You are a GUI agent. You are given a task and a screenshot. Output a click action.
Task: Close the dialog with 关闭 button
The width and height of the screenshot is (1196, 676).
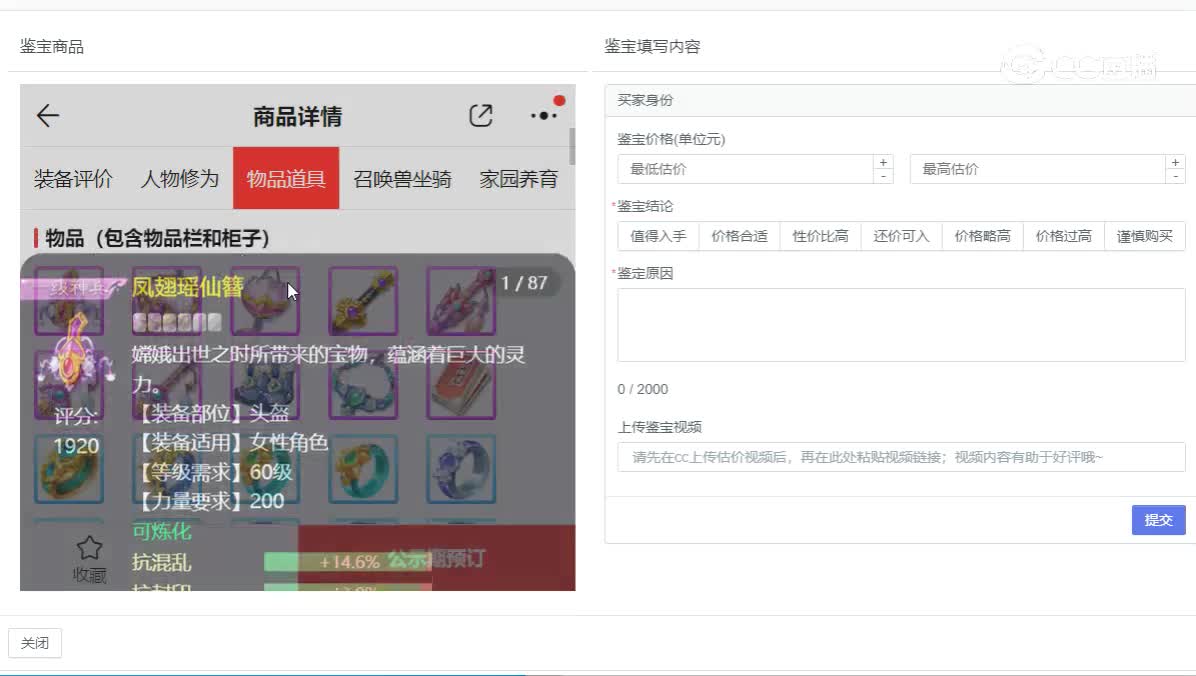tap(34, 643)
